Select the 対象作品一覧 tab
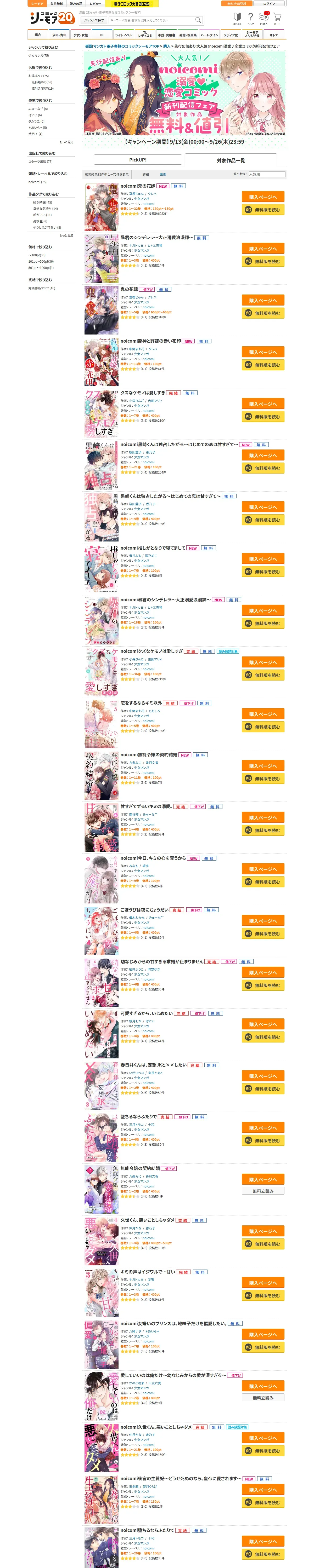 231,160
